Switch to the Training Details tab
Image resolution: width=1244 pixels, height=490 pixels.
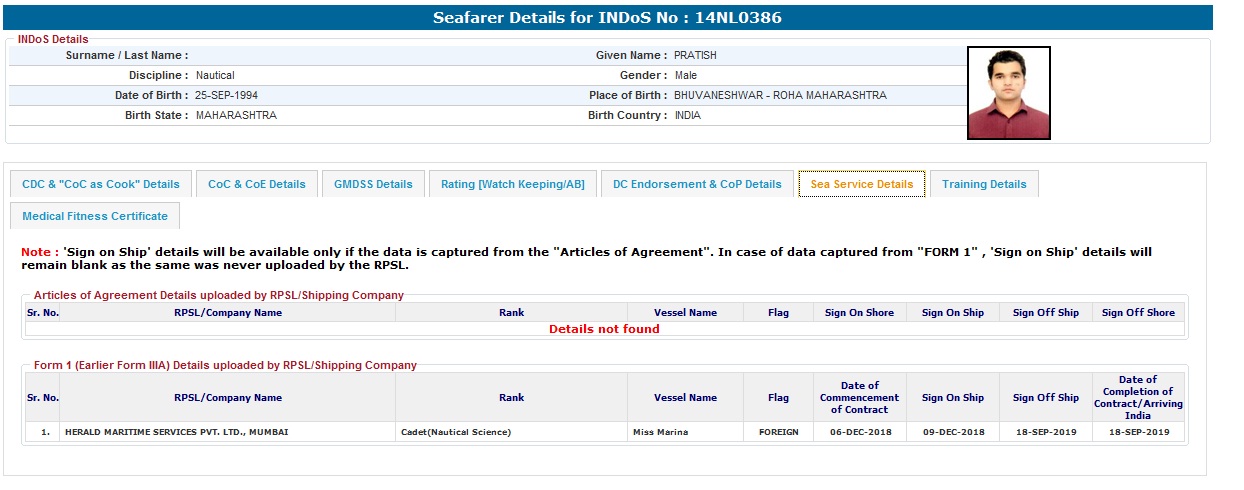pyautogui.click(x=984, y=184)
